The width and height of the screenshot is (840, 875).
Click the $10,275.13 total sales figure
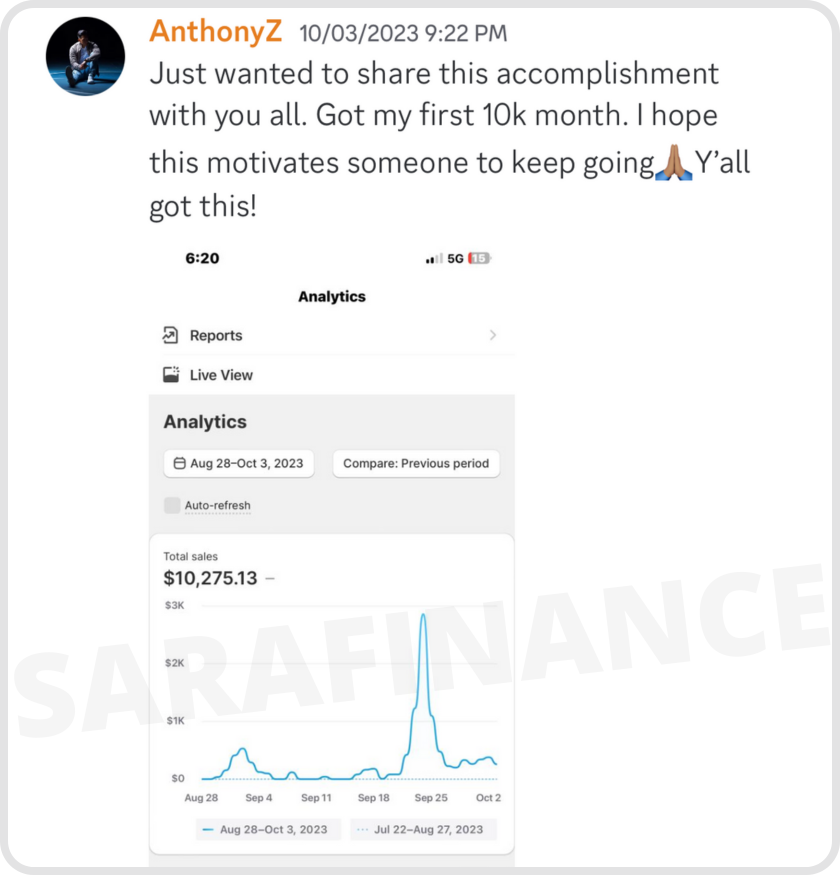coord(210,578)
